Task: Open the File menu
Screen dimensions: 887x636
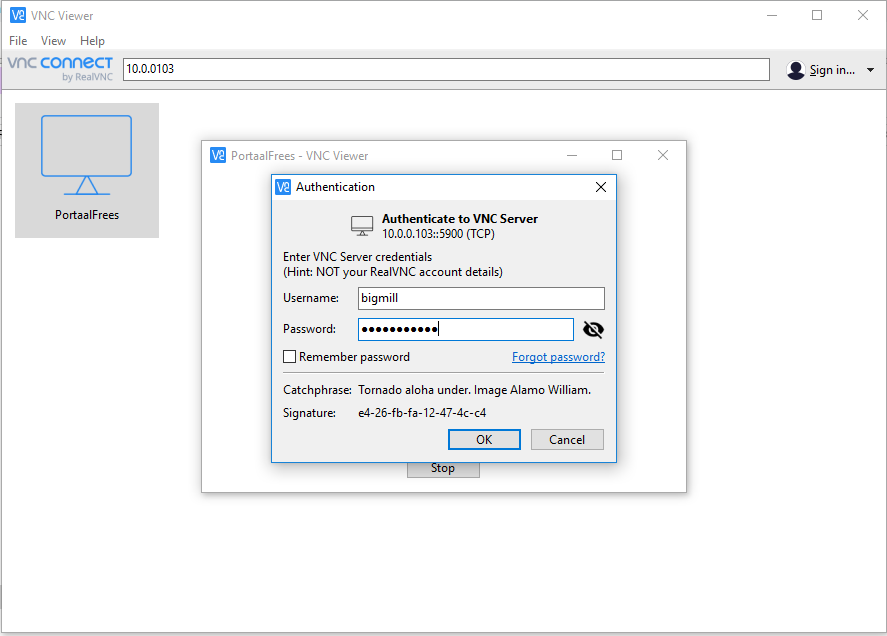Action: 18,41
